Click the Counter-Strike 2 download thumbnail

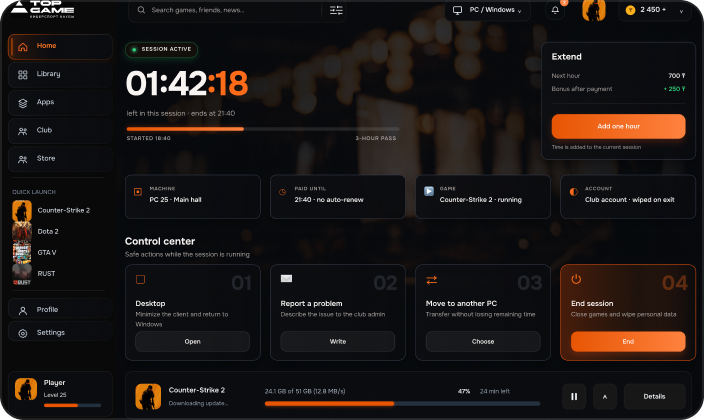(x=148, y=396)
